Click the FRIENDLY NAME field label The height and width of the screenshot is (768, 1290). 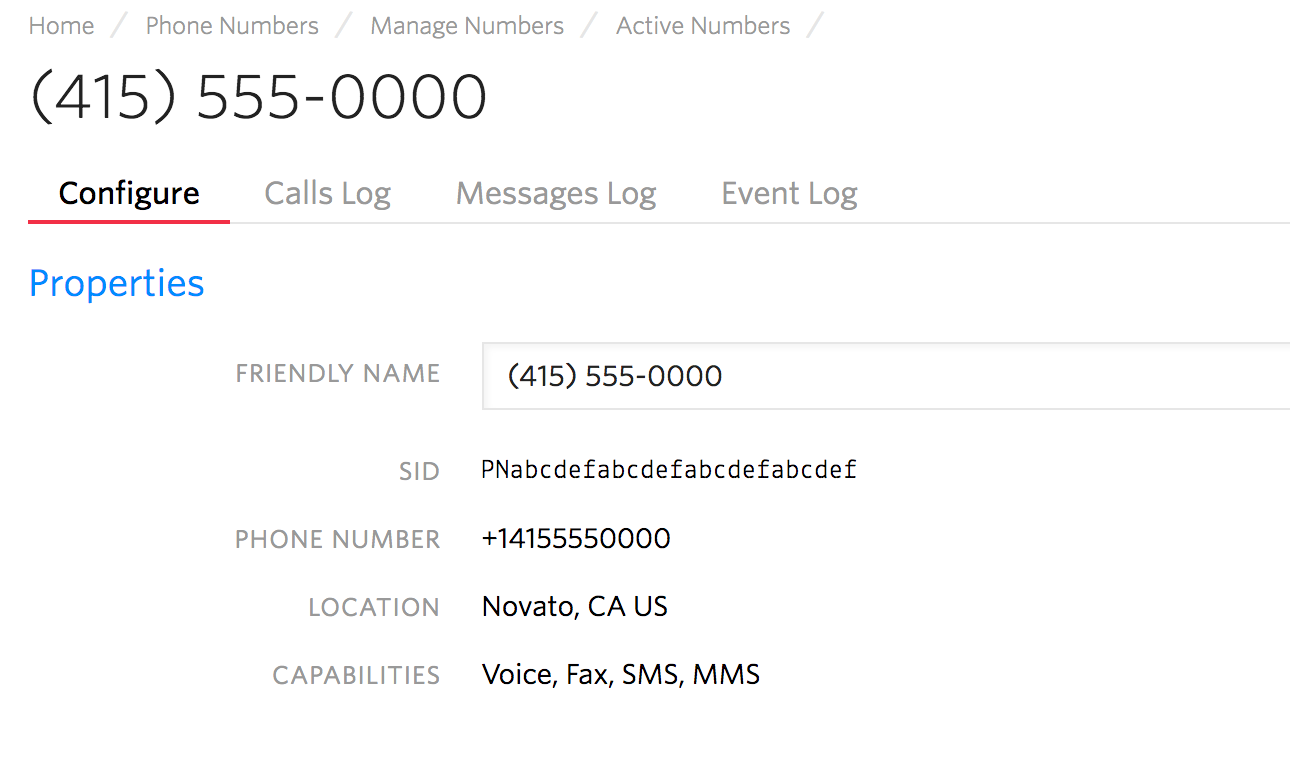click(338, 374)
